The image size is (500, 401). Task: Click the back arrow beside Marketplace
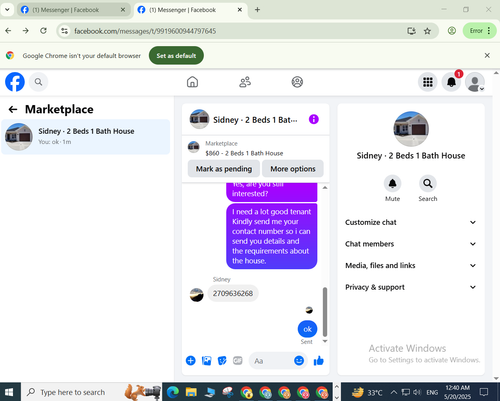(x=13, y=109)
